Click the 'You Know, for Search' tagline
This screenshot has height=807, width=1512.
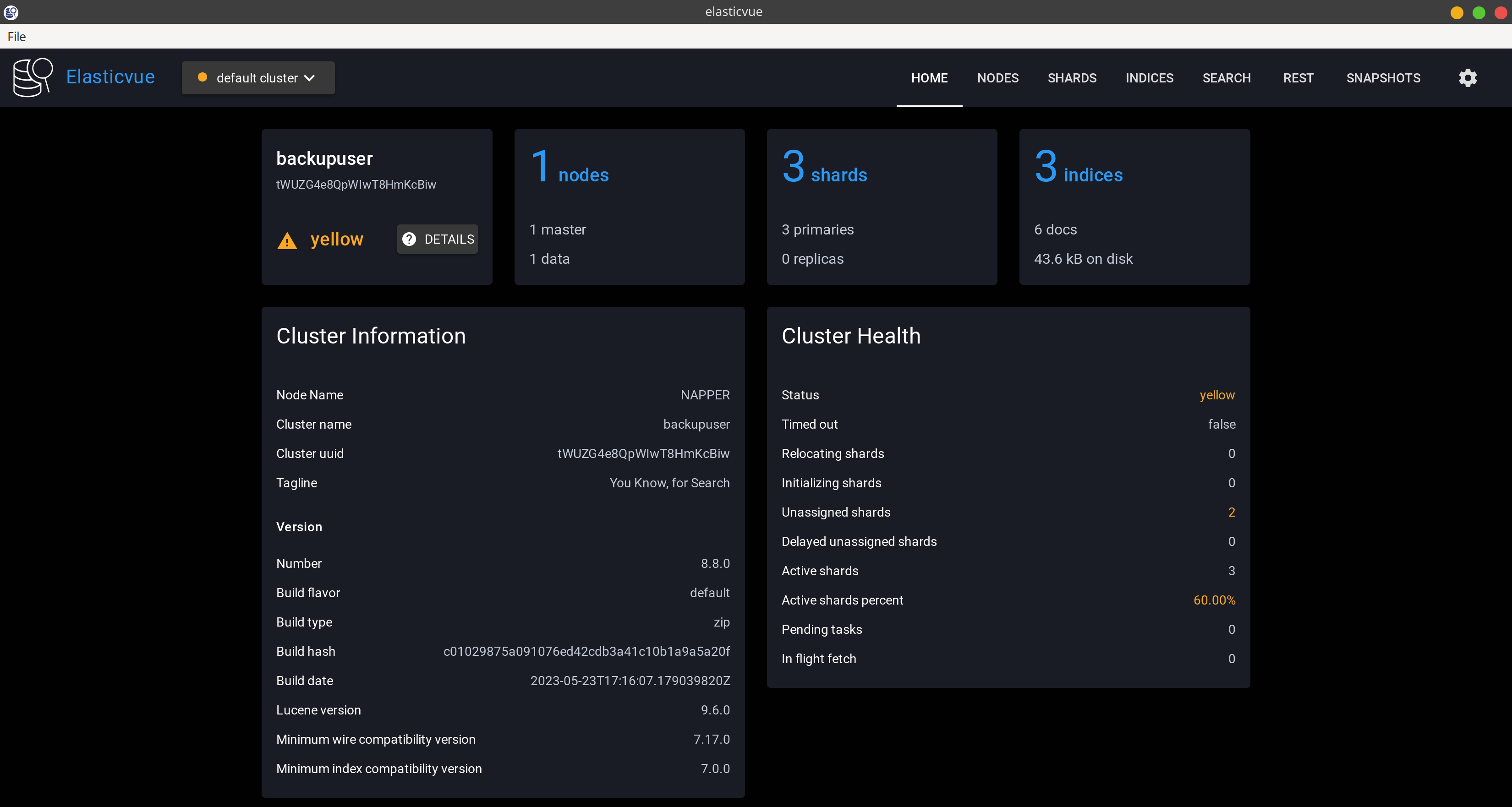tap(669, 483)
